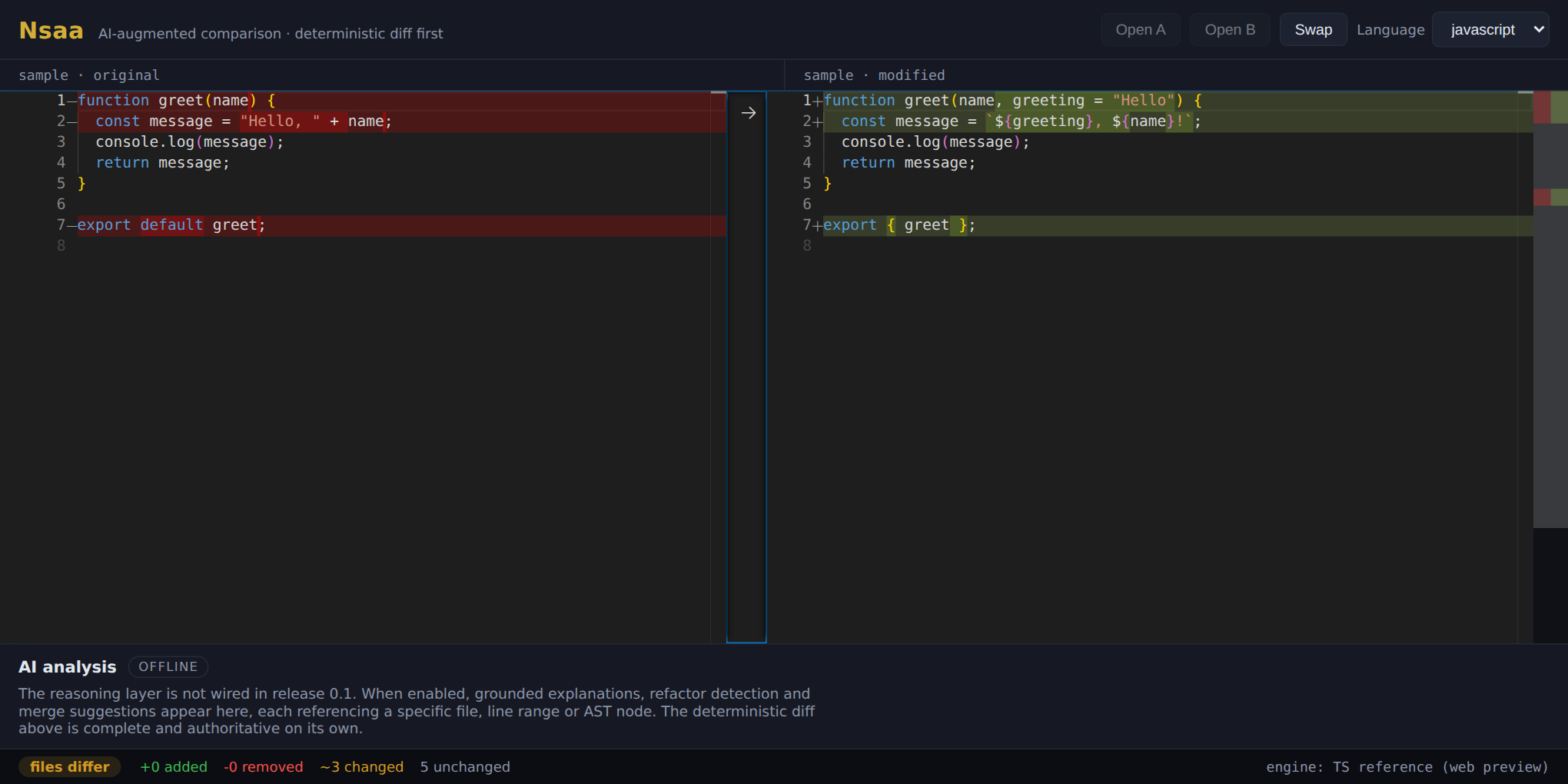Click the AI-augmented comparison subtitle
The height and width of the screenshot is (784, 1568).
pyautogui.click(x=271, y=34)
